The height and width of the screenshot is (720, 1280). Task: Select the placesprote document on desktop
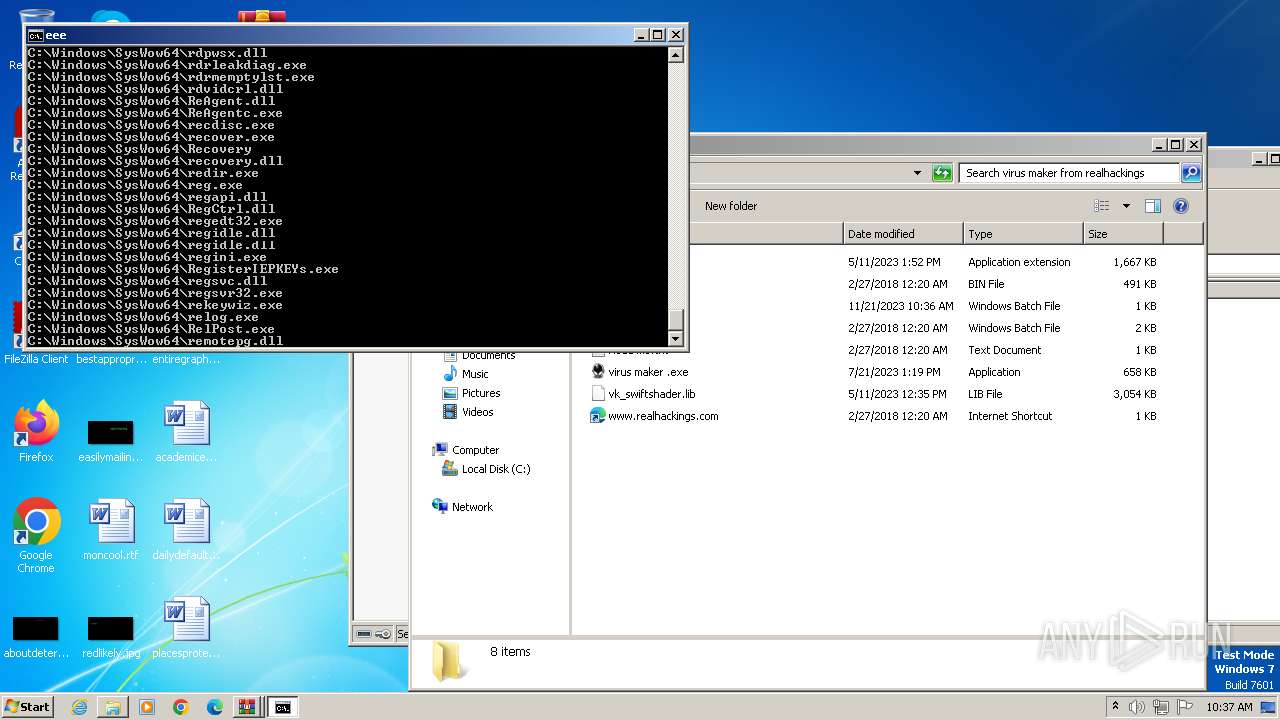point(186,628)
